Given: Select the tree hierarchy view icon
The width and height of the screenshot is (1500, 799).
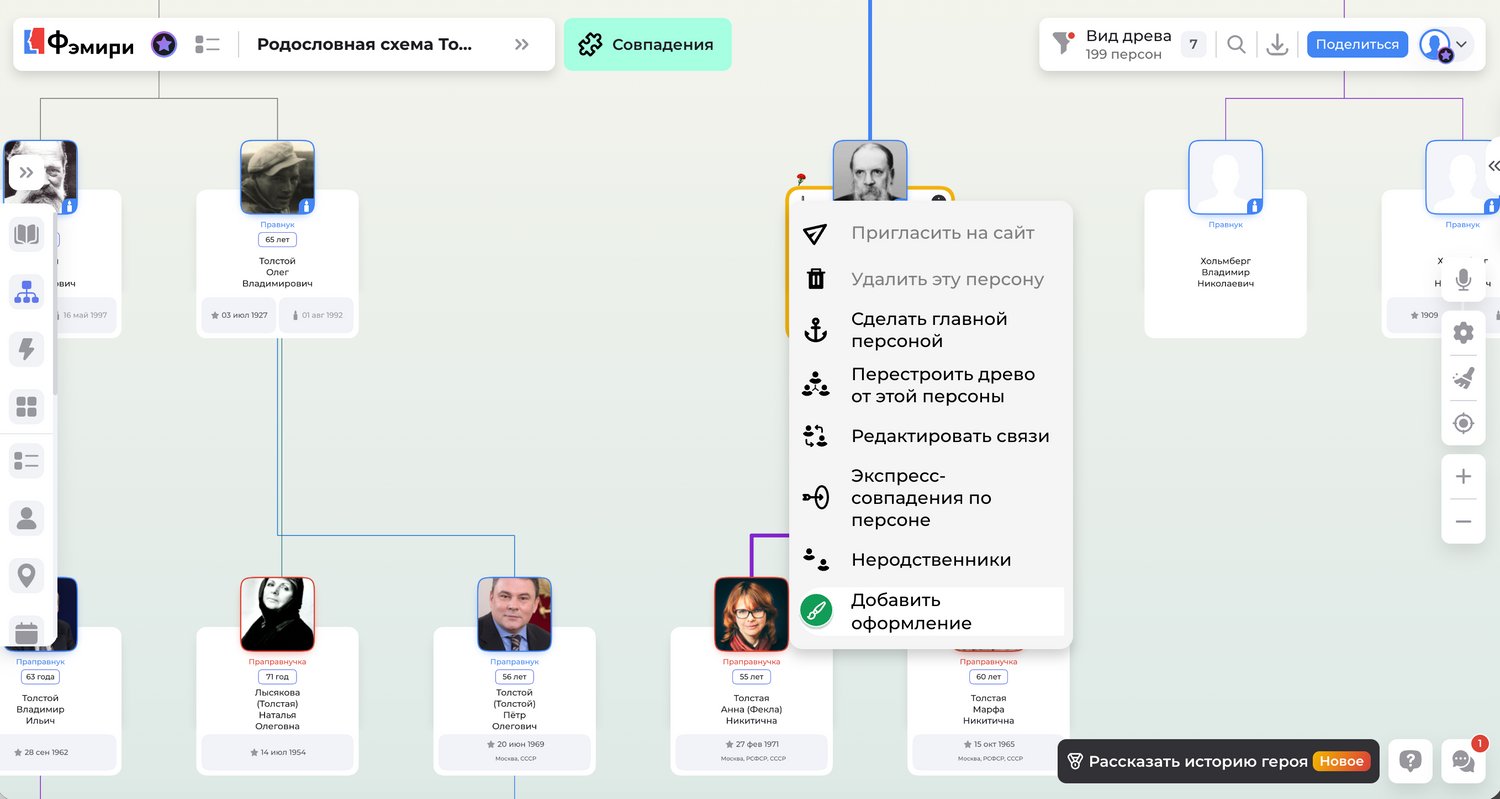Looking at the screenshot, I should click(27, 292).
